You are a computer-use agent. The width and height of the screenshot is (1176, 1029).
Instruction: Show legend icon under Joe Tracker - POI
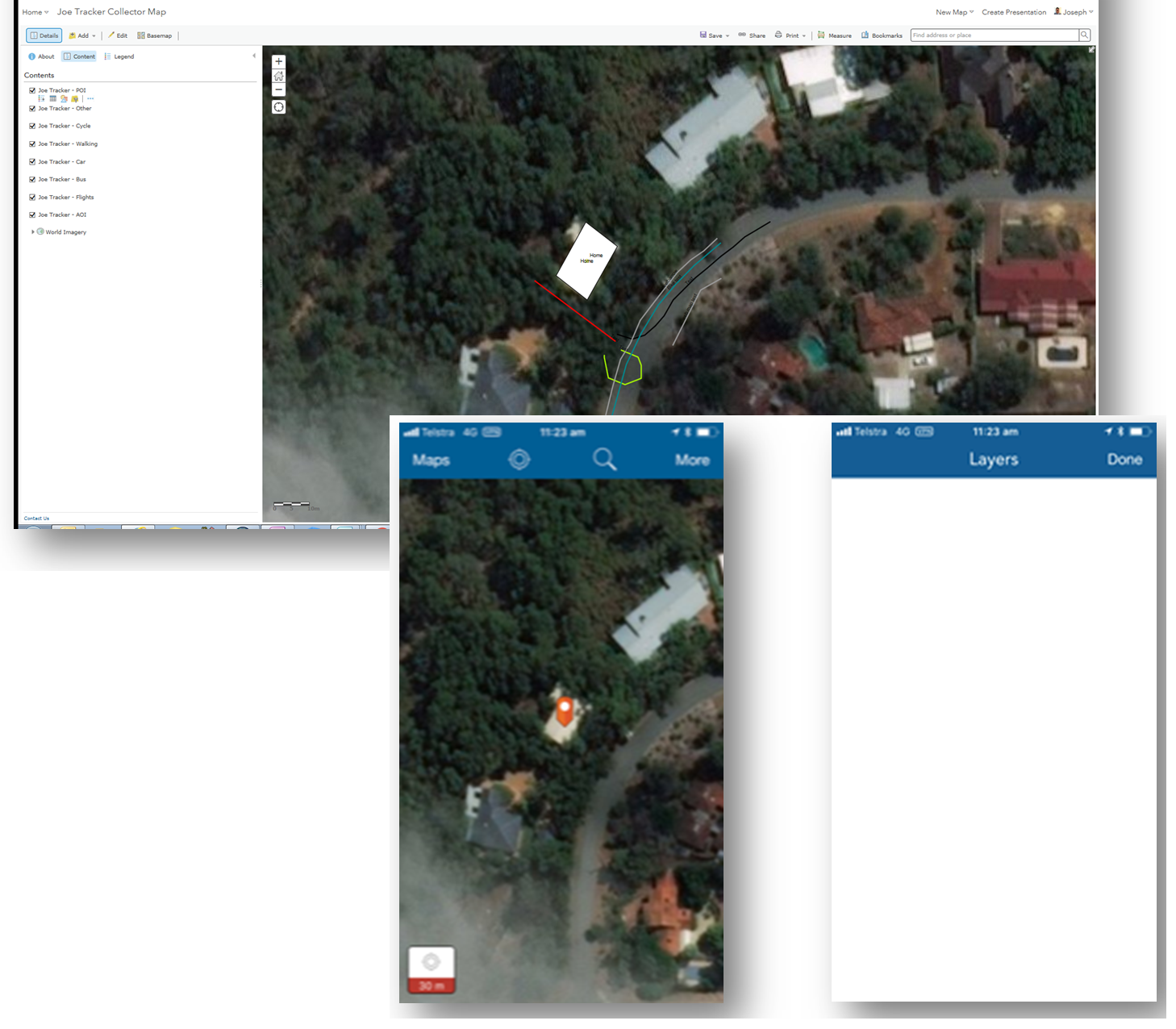coord(42,99)
